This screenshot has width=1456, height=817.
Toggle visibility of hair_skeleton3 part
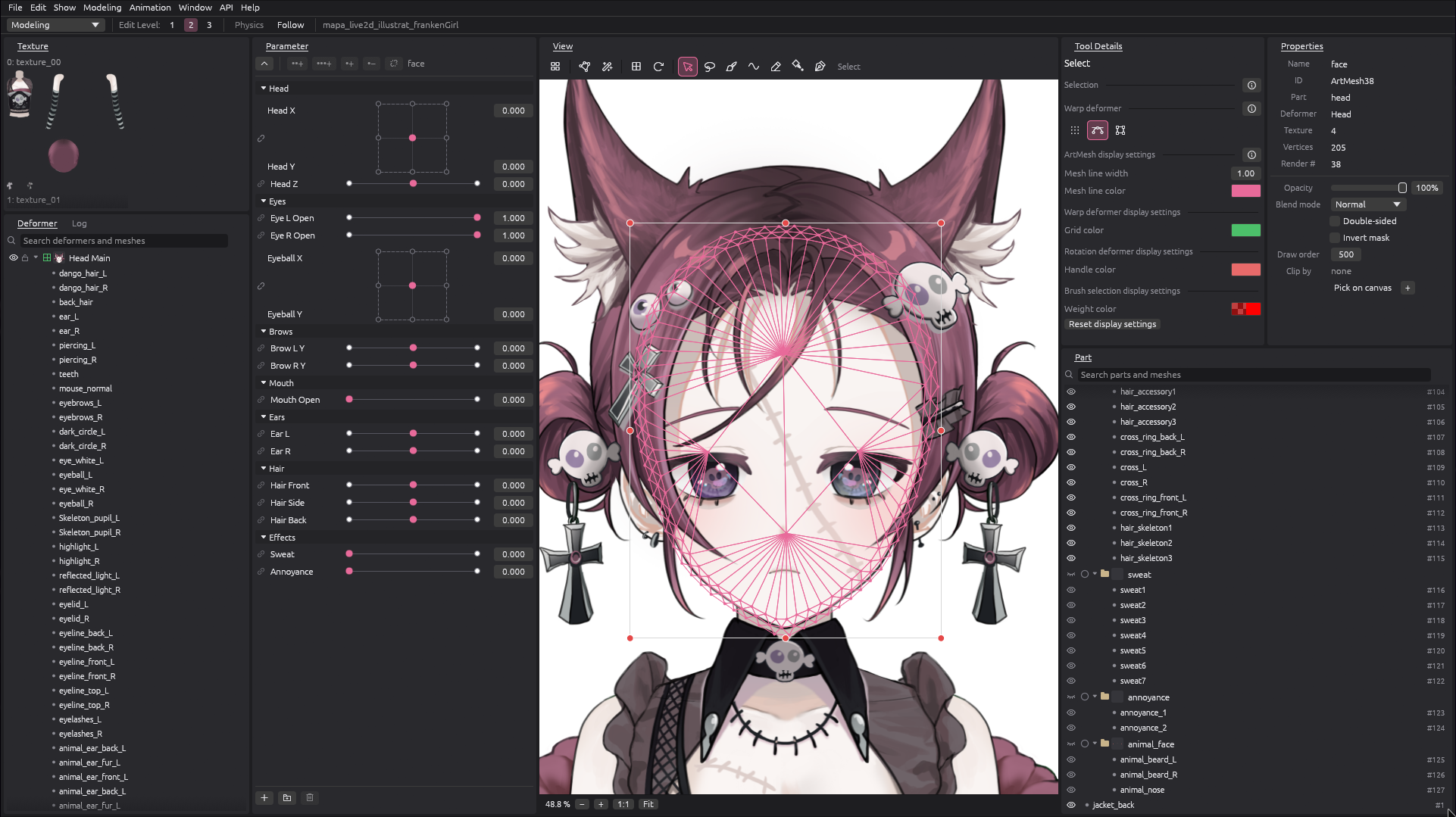point(1071,558)
